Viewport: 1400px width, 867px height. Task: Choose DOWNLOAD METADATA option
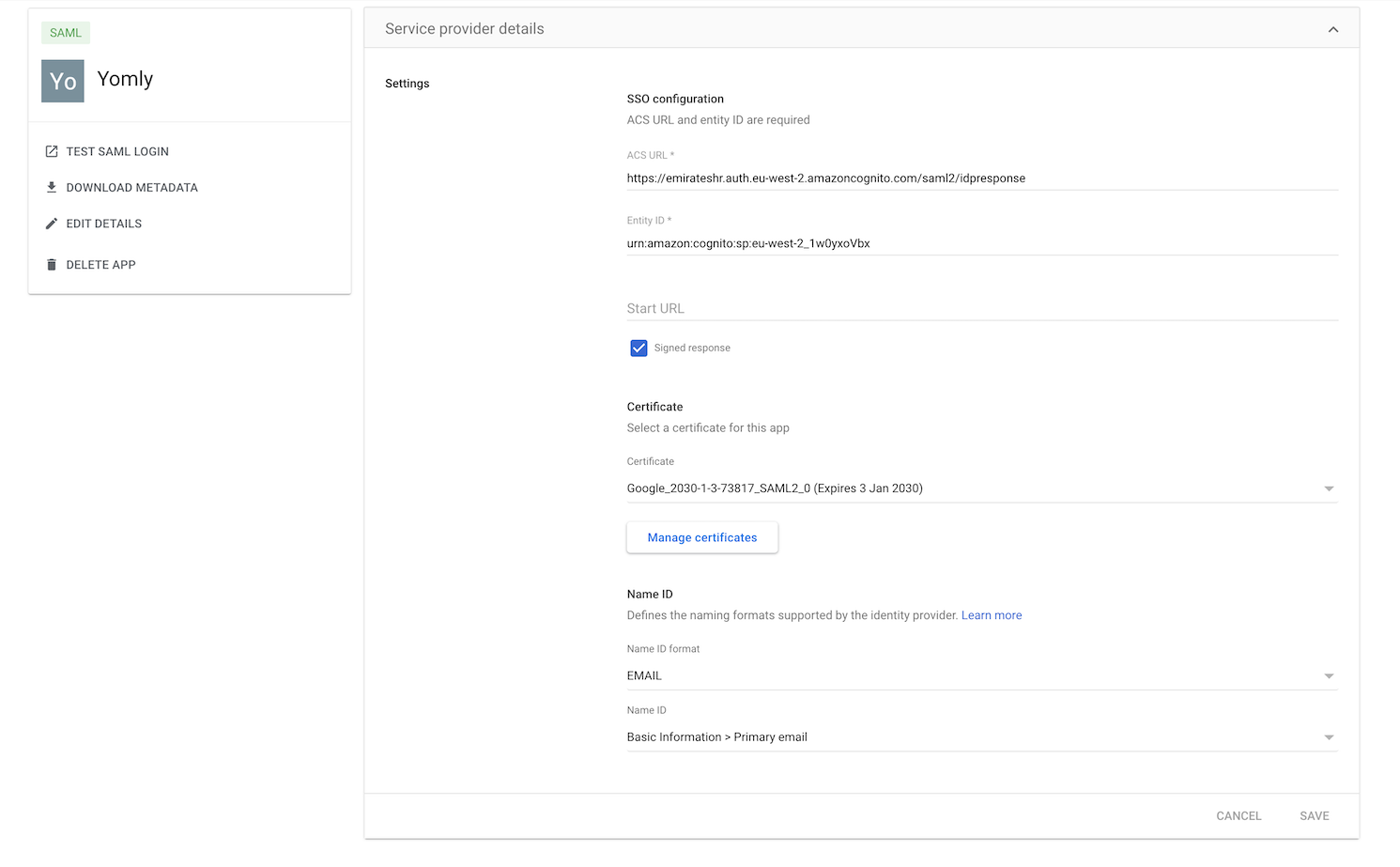pos(131,188)
